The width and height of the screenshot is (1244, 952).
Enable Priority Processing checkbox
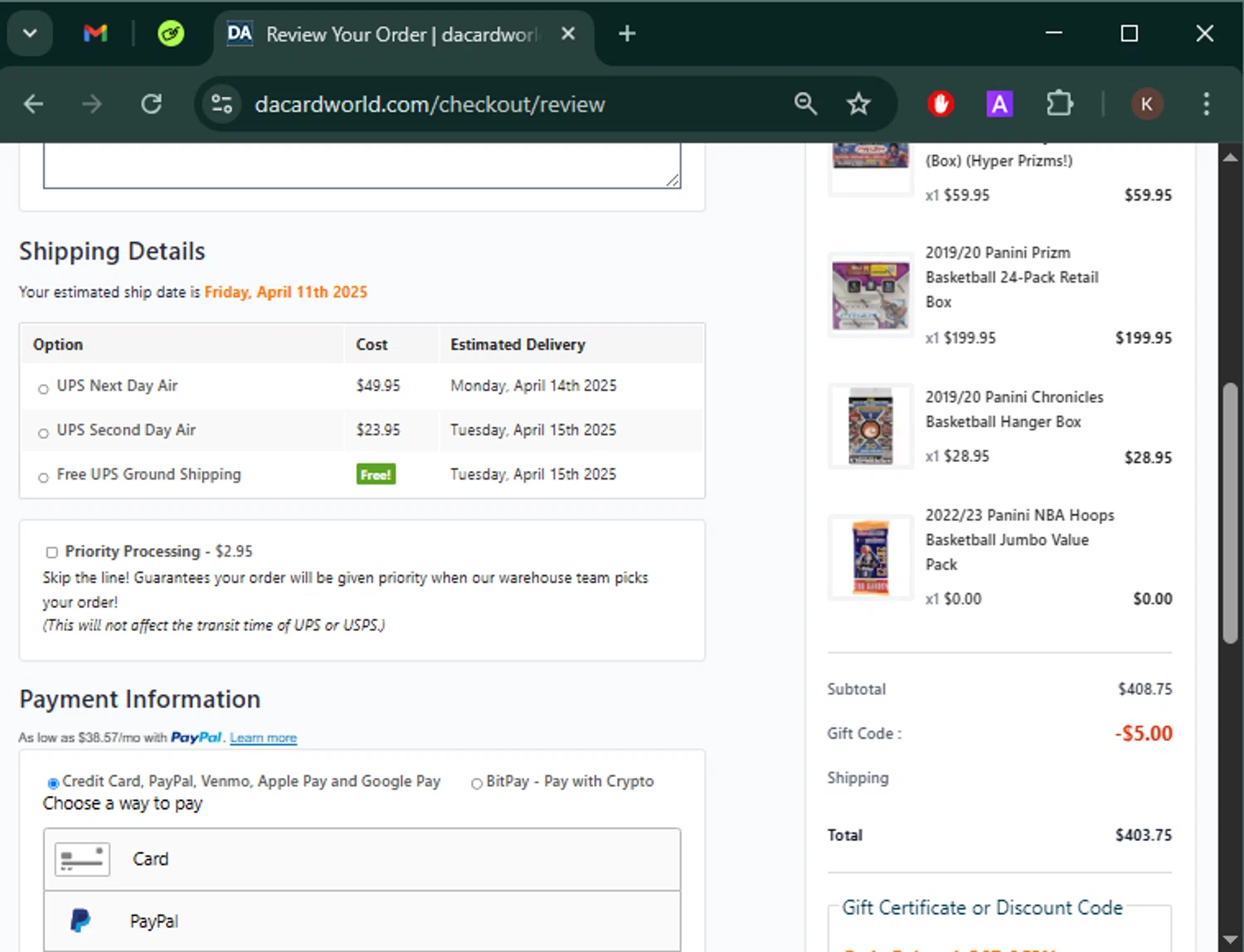(x=51, y=552)
